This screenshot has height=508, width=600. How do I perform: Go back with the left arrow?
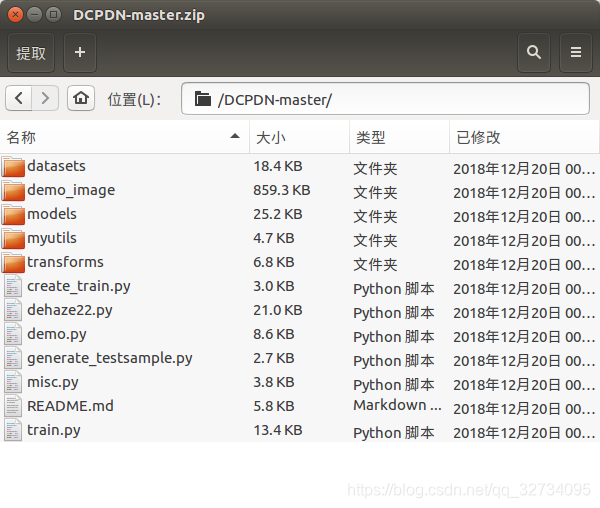[19, 98]
